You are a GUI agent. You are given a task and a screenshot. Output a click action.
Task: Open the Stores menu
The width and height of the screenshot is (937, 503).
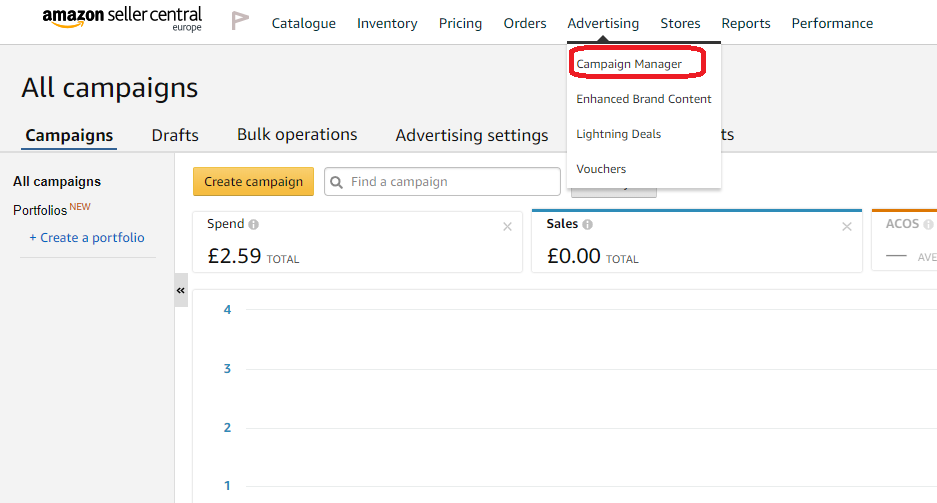[x=680, y=23]
